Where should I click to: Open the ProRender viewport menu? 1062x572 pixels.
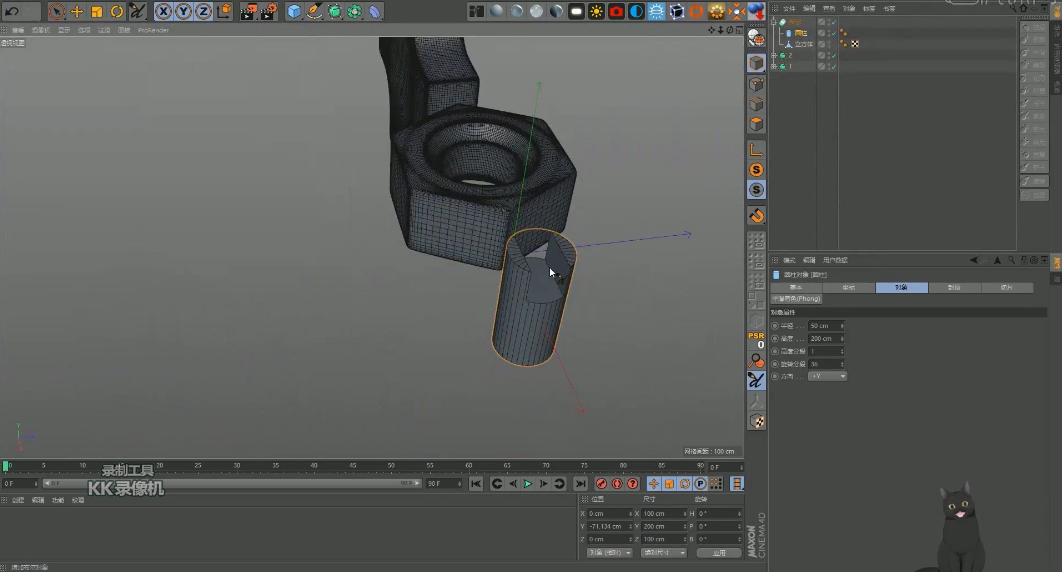pyautogui.click(x=153, y=30)
